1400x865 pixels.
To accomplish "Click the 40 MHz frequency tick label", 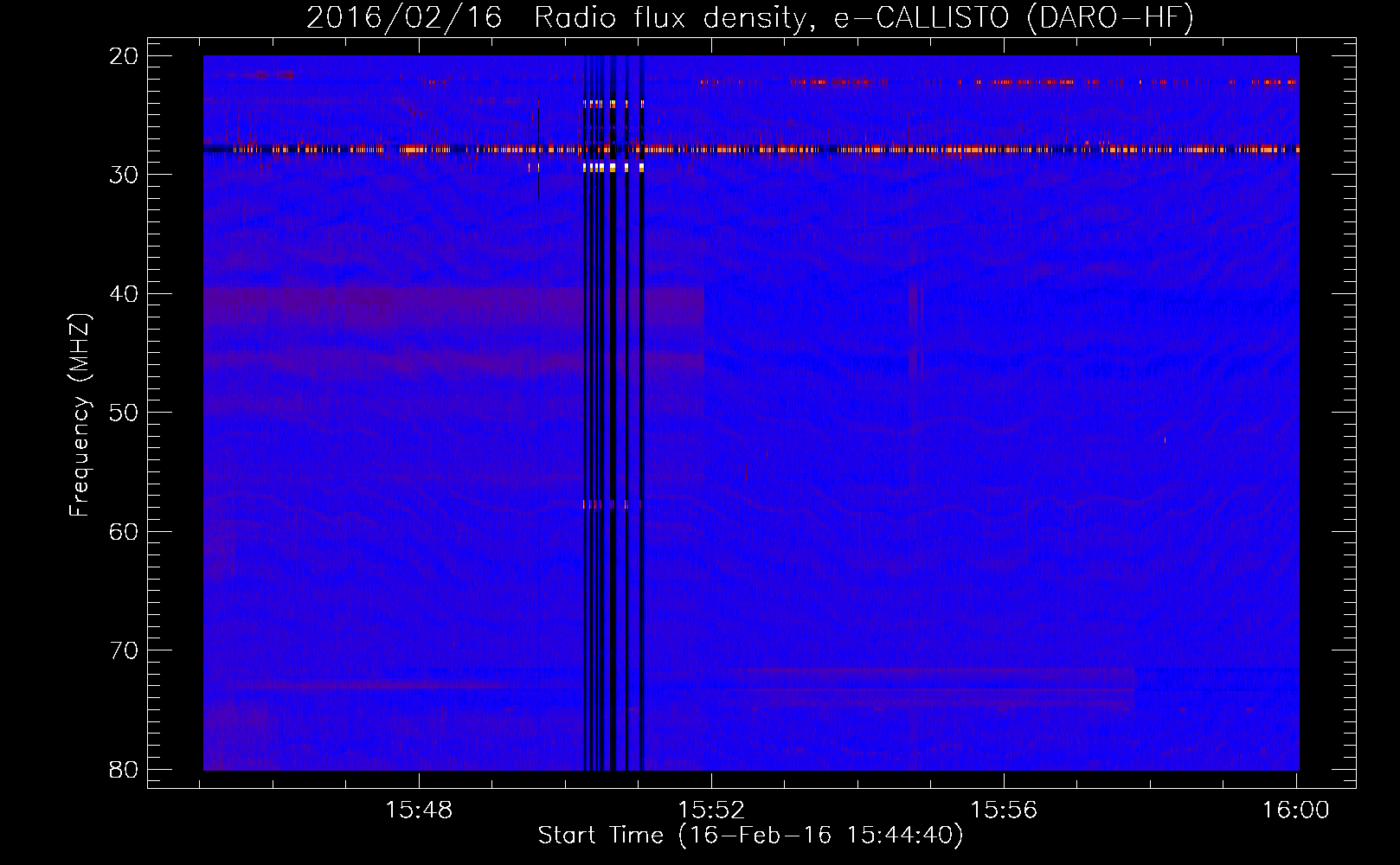I will click(124, 294).
